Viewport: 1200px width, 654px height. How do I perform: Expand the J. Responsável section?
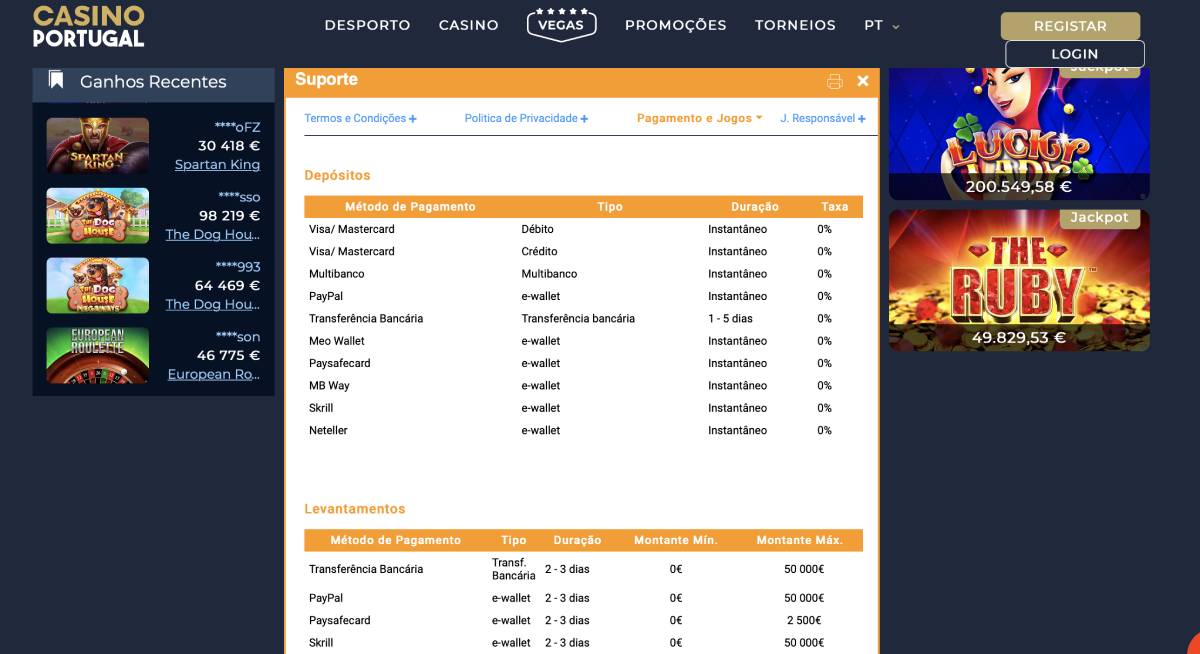[823, 118]
